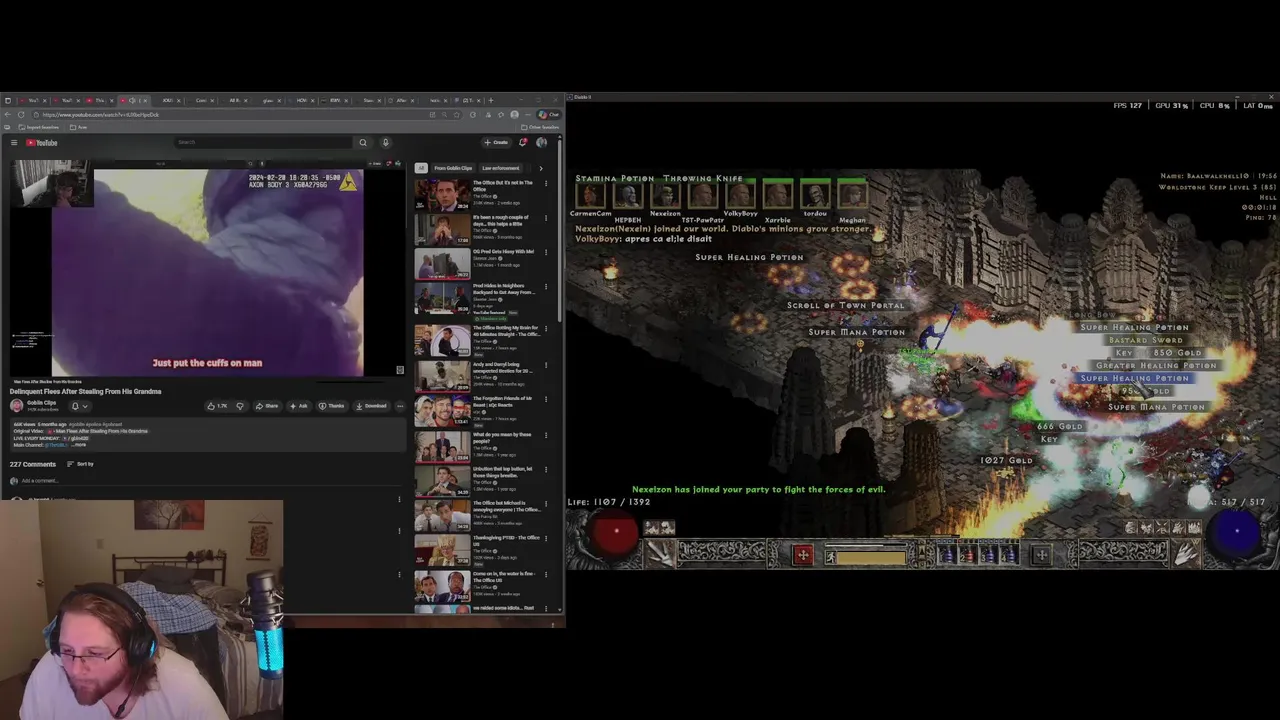Download the video

click(371, 406)
